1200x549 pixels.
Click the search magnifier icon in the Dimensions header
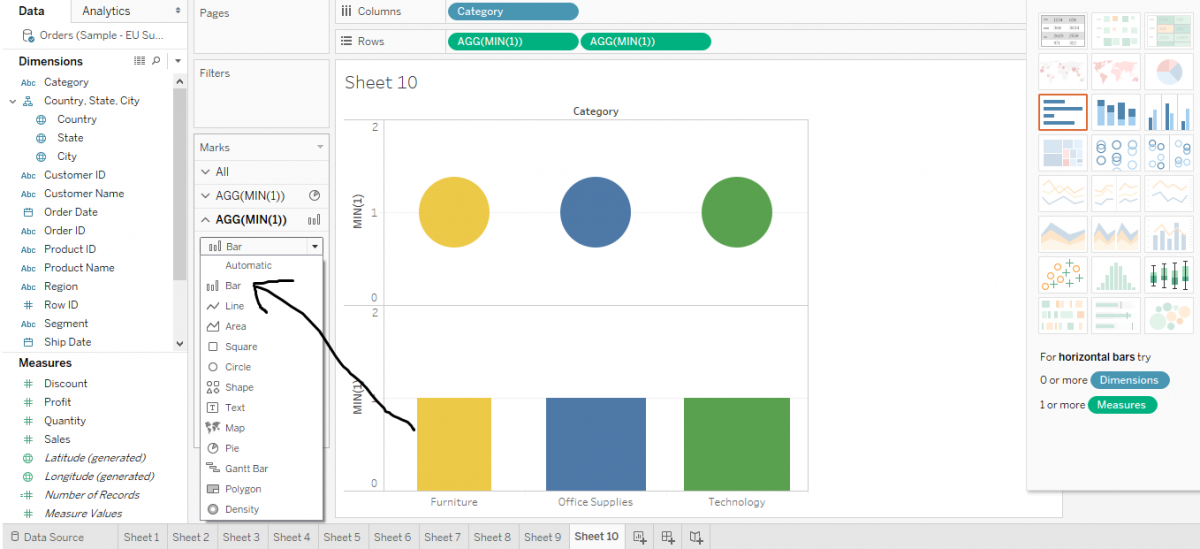point(156,61)
